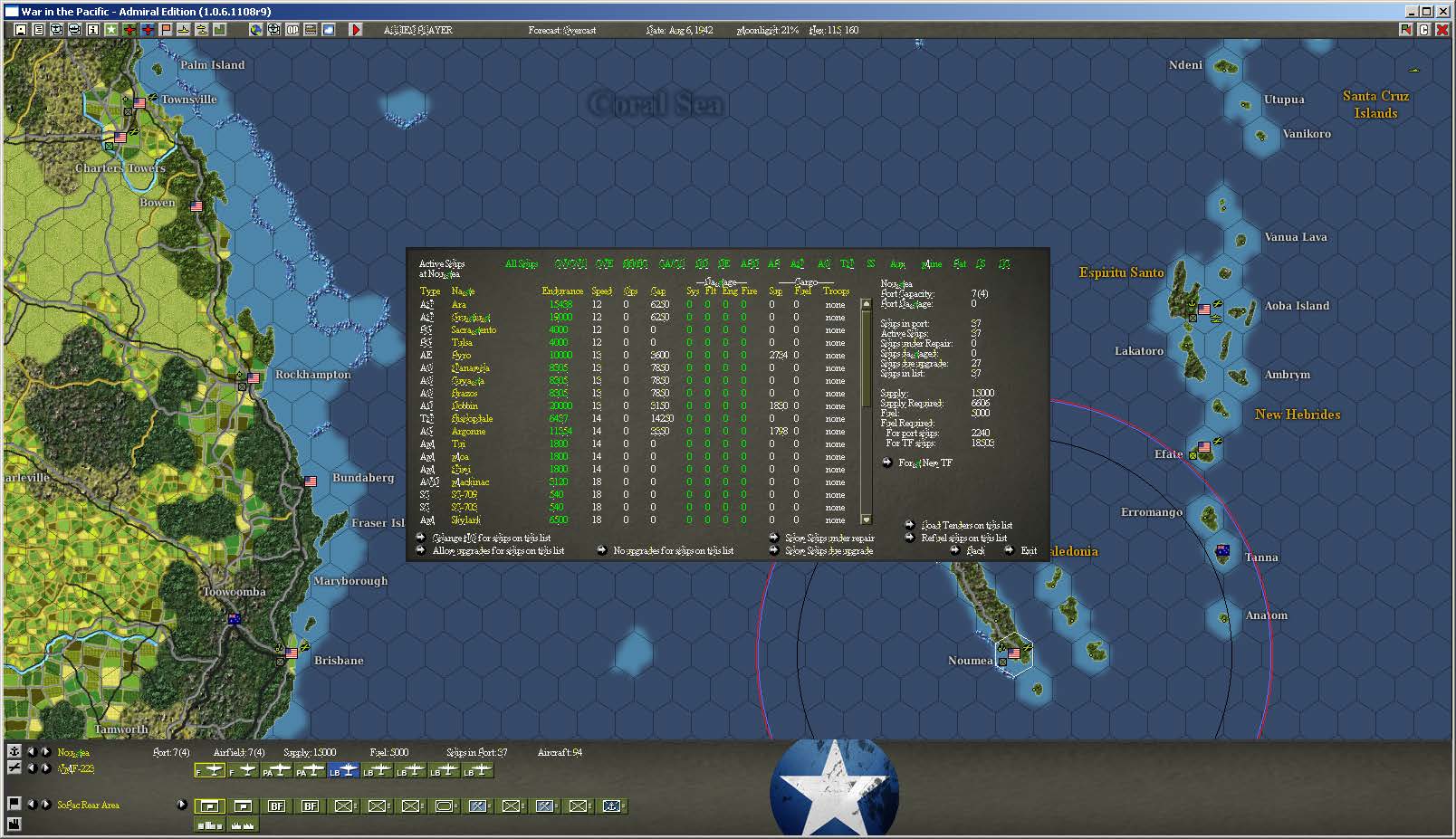Select the rounded-rectangle armor unit icon
The image size is (1456, 839).
[445, 806]
